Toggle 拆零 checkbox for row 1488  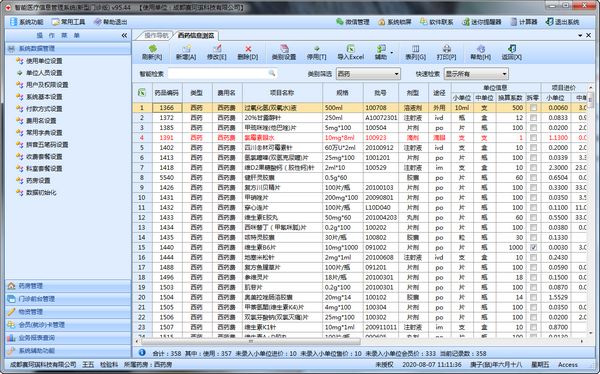[533, 267]
